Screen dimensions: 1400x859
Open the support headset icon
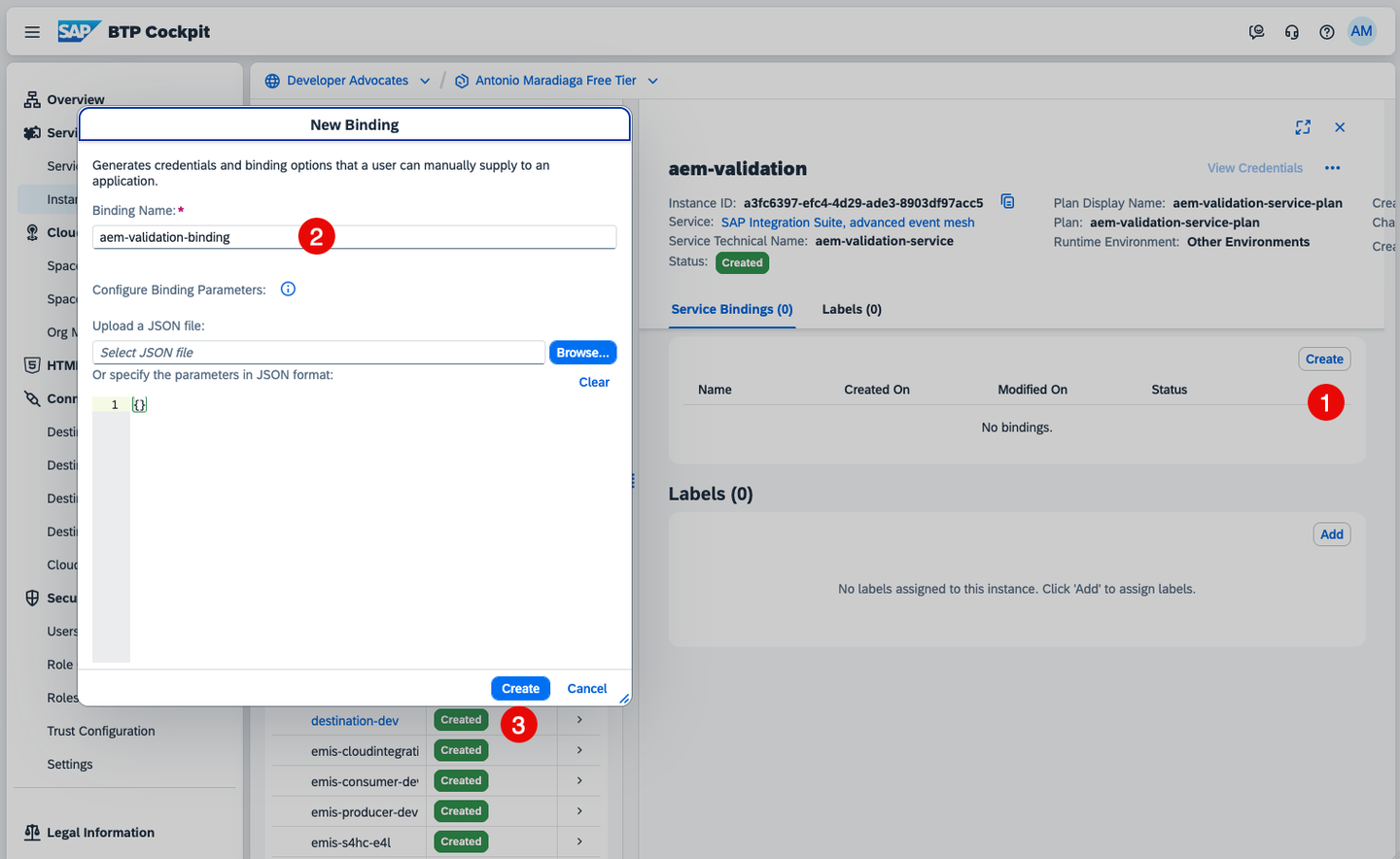click(x=1291, y=32)
